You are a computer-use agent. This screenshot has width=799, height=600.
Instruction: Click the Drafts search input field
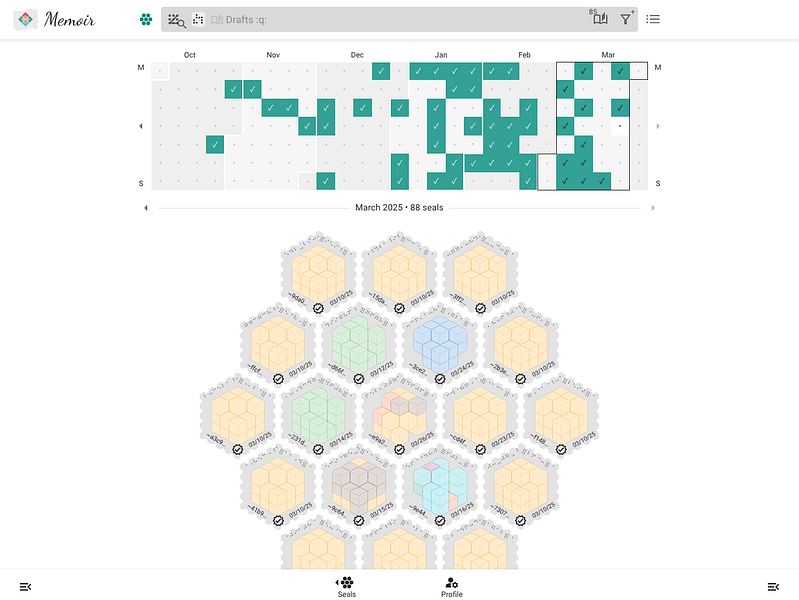point(397,19)
